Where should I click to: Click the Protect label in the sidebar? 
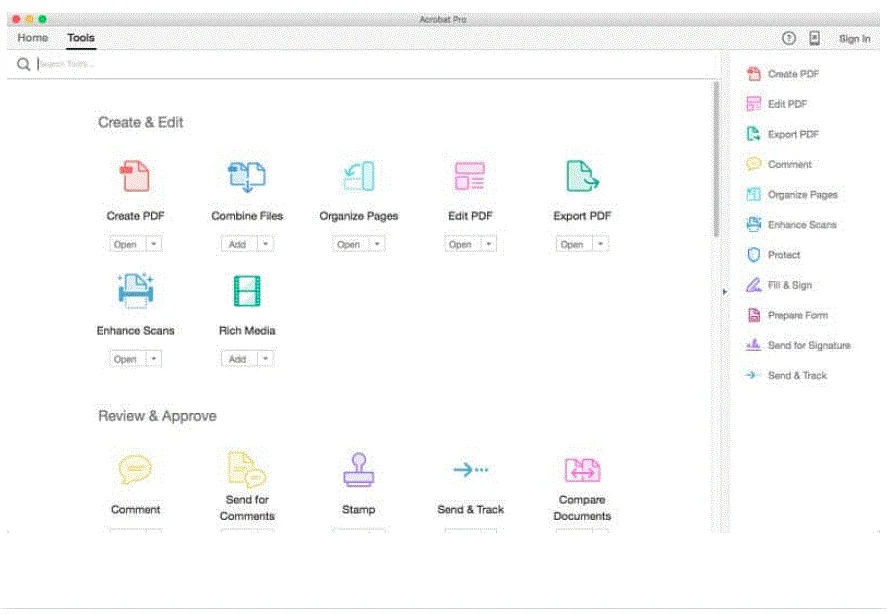(x=784, y=255)
